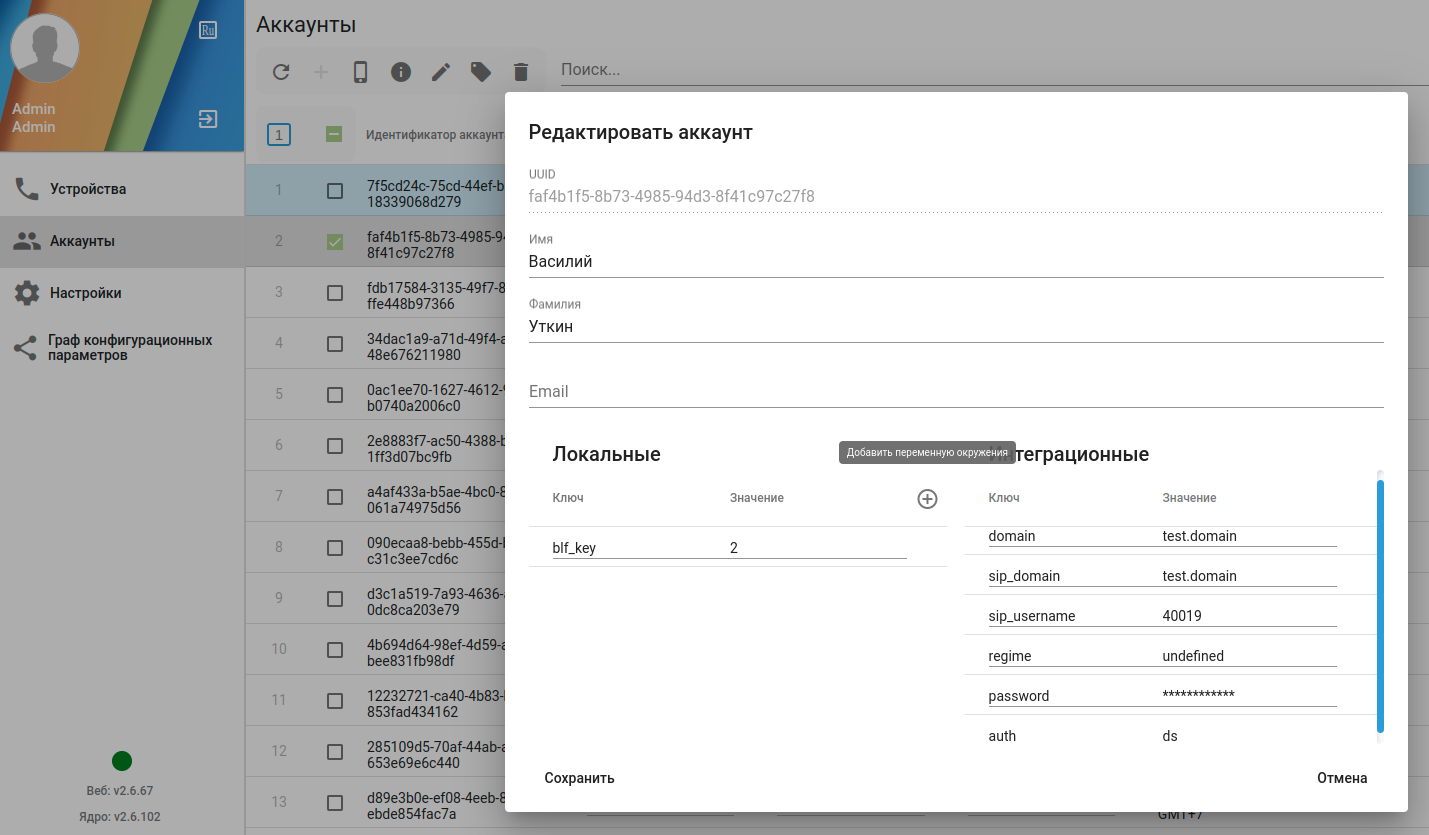Click the refresh accounts icon
Viewport: 1429px width, 835px height.
coord(281,72)
